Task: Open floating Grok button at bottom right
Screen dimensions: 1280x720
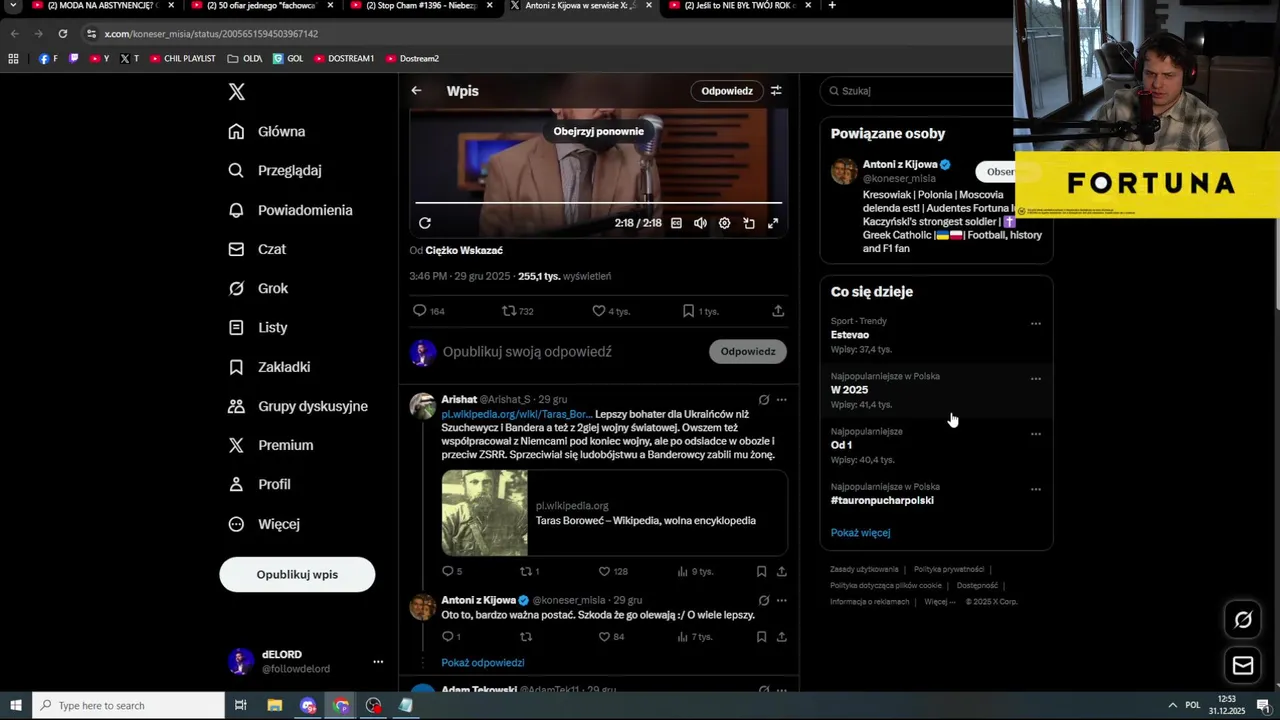Action: [x=1243, y=620]
